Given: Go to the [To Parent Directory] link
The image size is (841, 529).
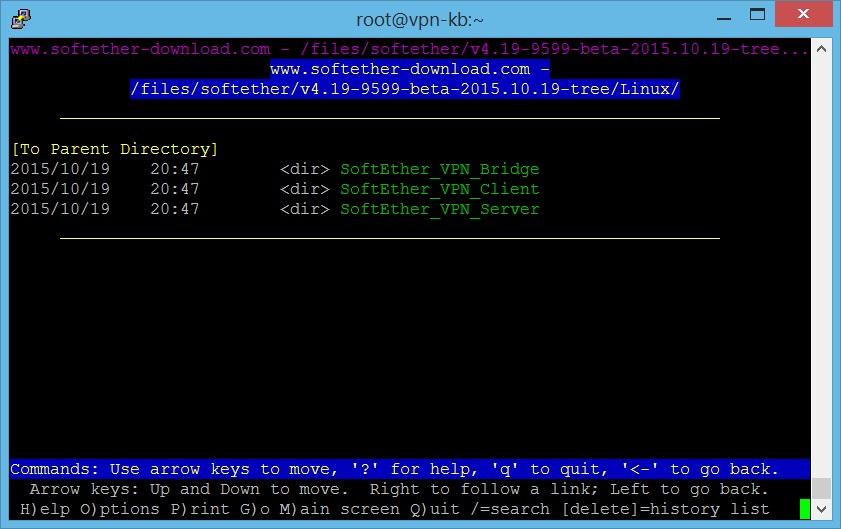Looking at the screenshot, I should click(x=115, y=149).
